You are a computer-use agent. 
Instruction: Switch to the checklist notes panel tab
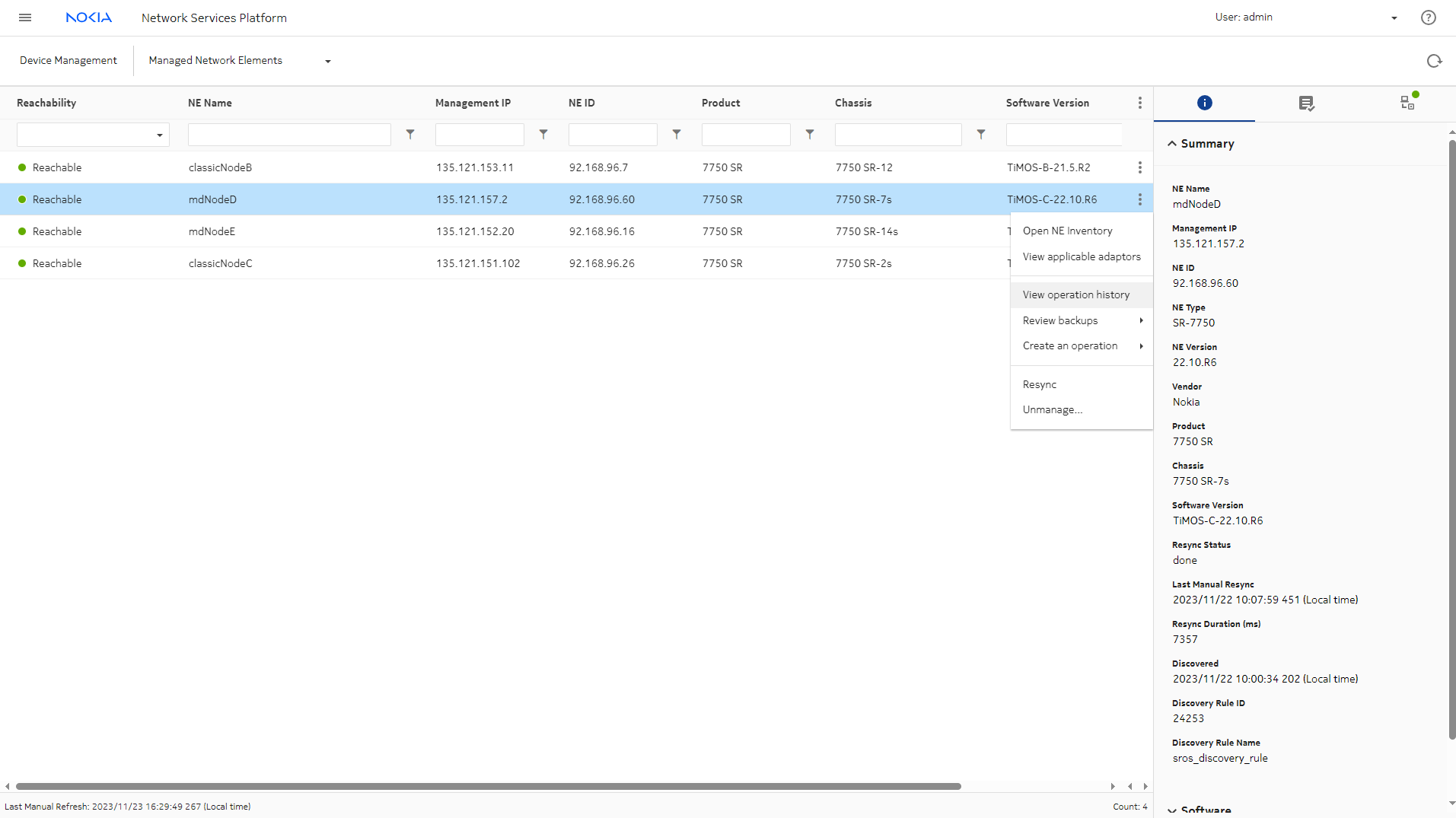1306,103
